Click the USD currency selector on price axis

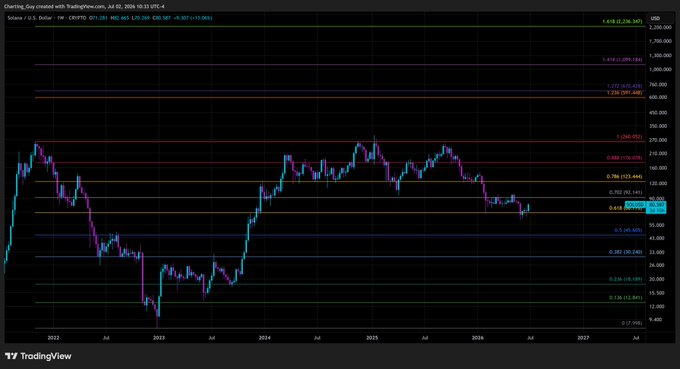(x=655, y=18)
